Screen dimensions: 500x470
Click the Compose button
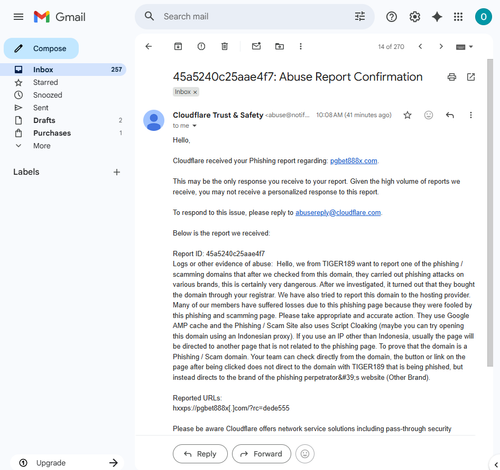pos(41,48)
